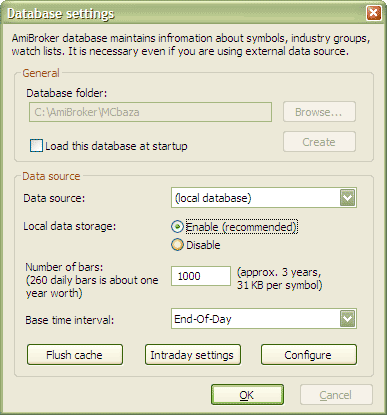Click the '260 daily bars' hint text
Image resolution: width=387 pixels, height=415 pixels.
(92, 287)
